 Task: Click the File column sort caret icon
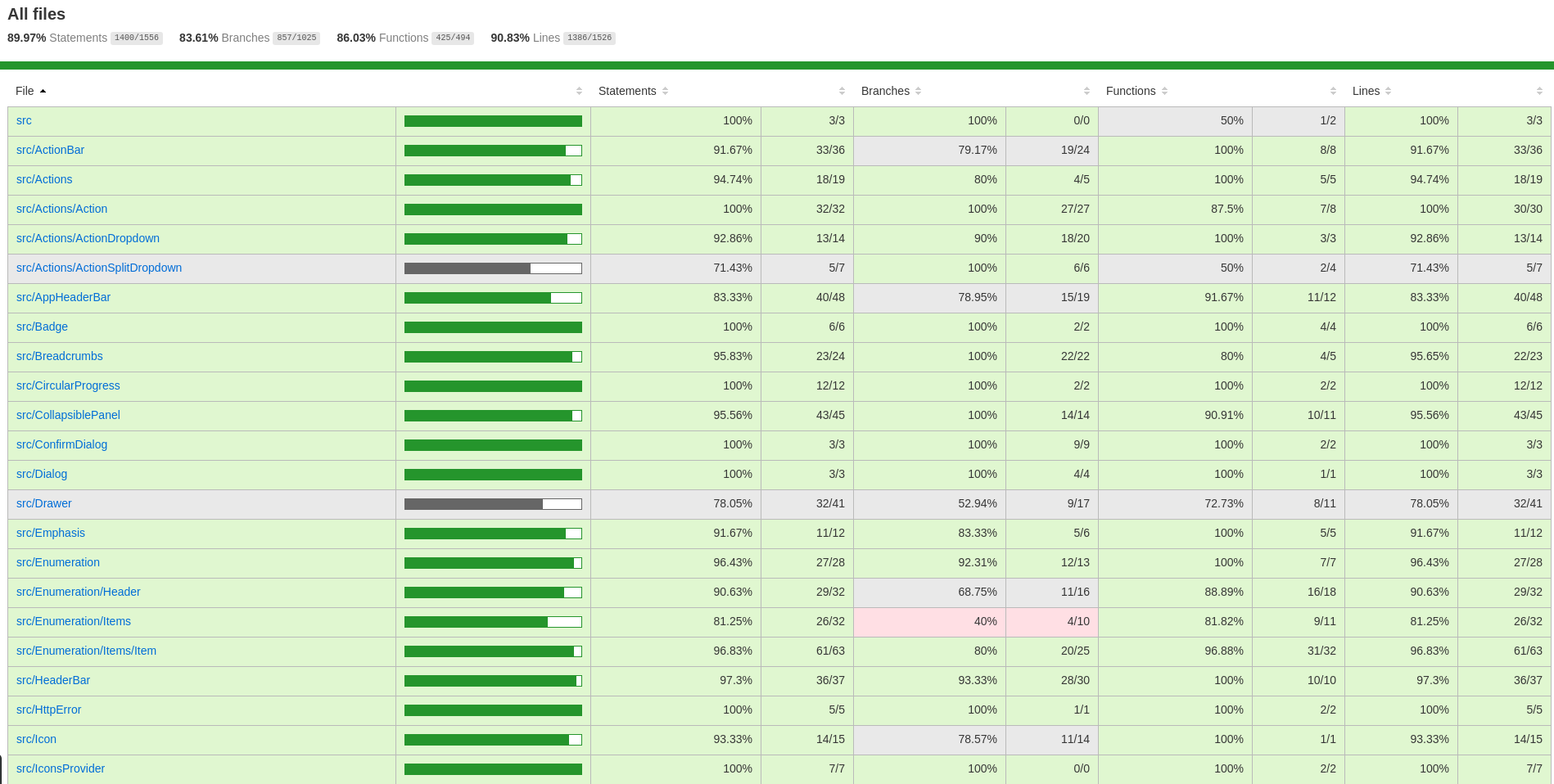(43, 91)
